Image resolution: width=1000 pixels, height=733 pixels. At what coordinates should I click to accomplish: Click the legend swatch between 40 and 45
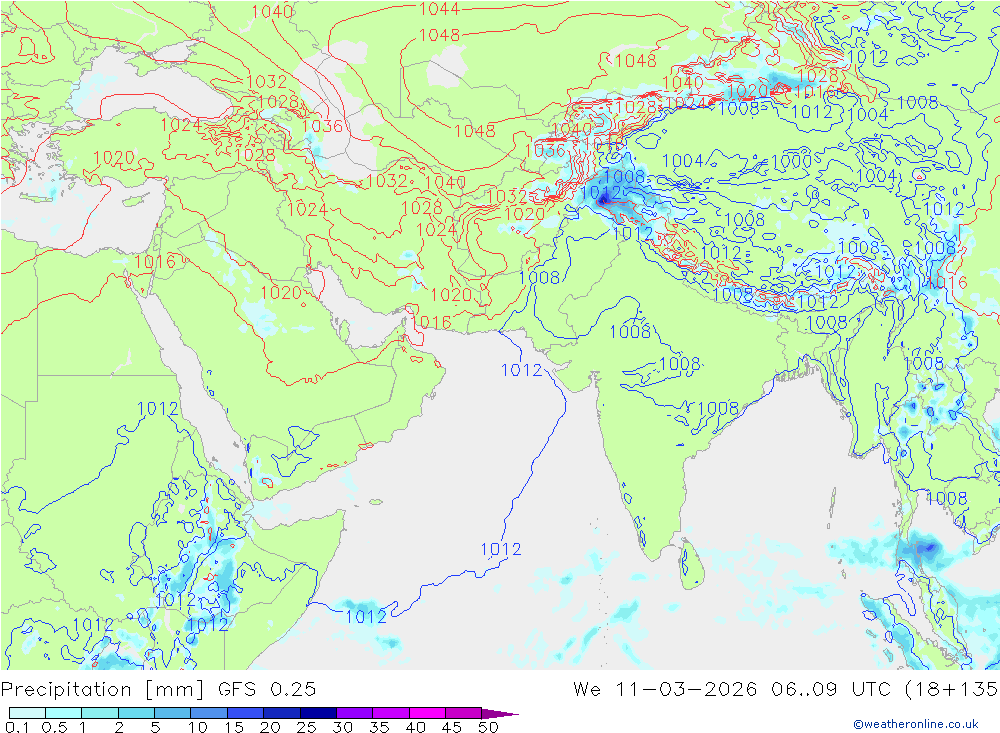pyautogui.click(x=427, y=713)
